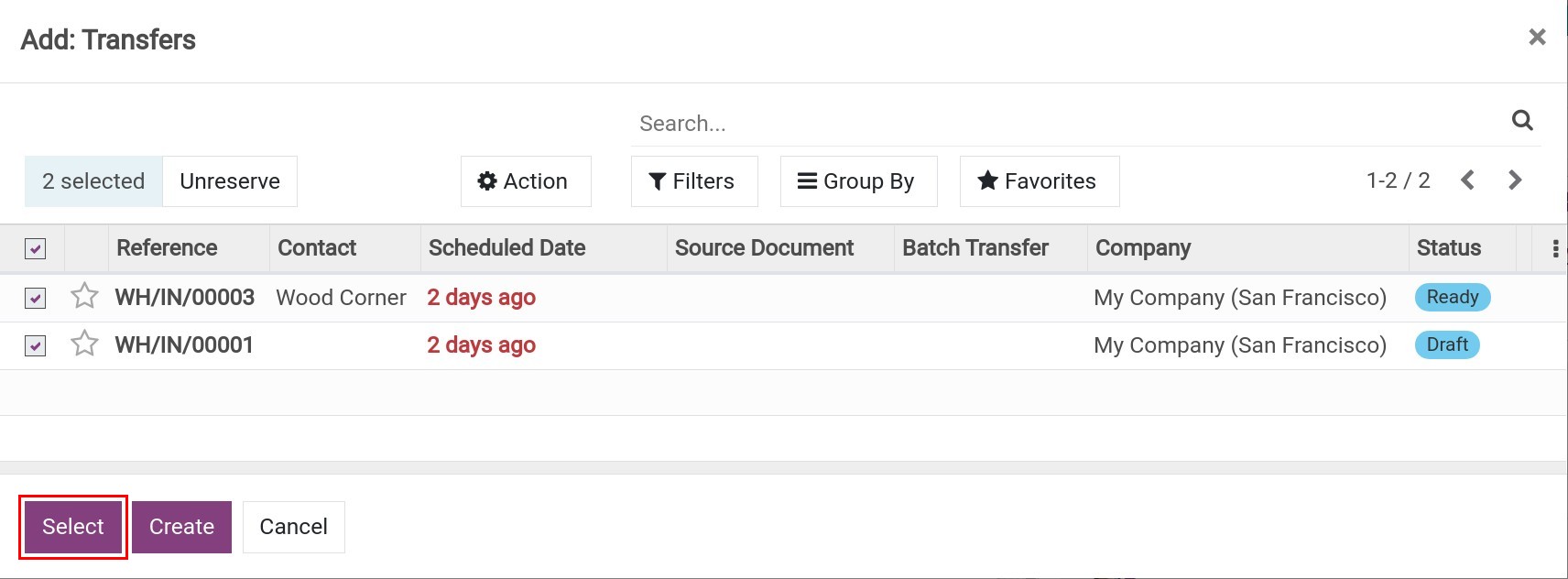Deselect the WH/IN/00001 row checkbox
Image resolution: width=1568 pixels, height=579 pixels.
click(35, 345)
